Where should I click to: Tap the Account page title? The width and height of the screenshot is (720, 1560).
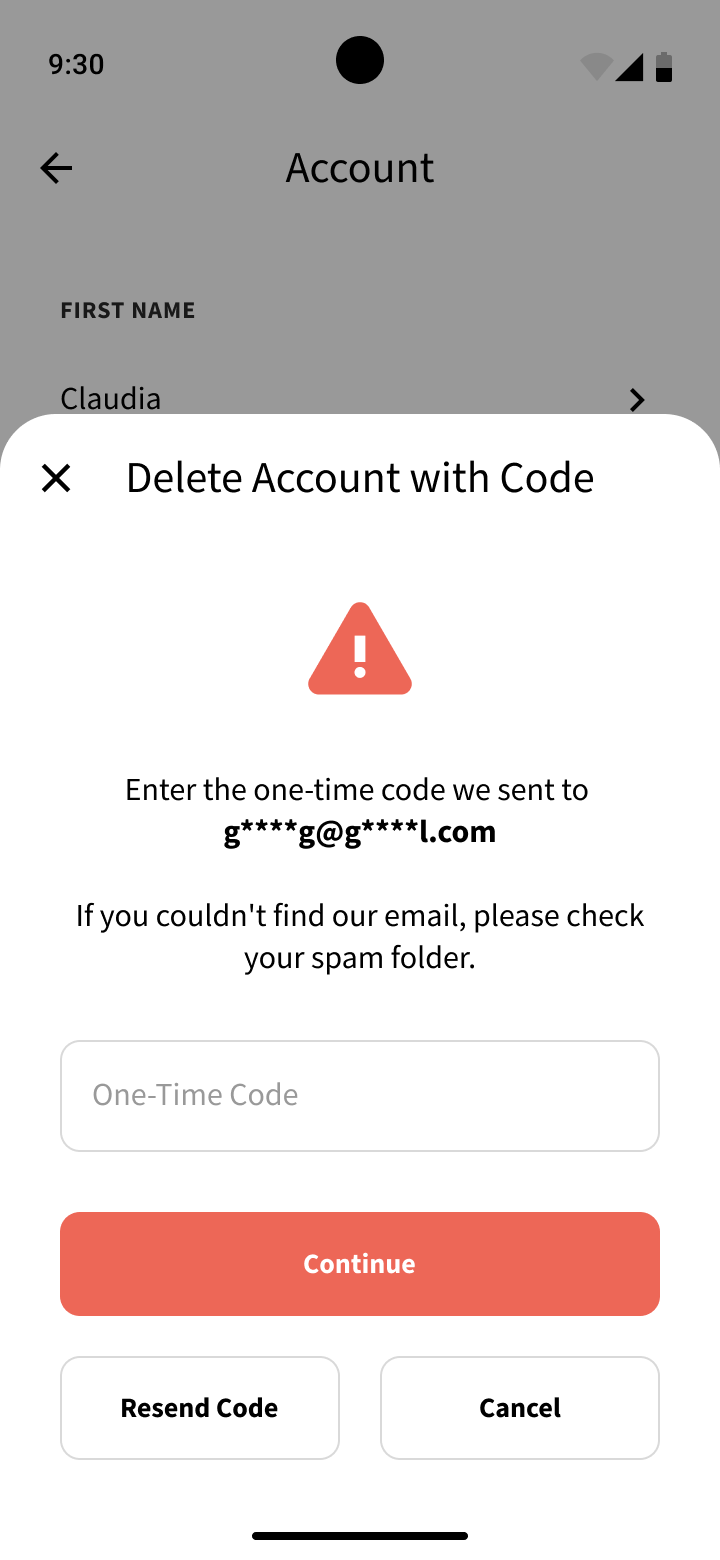pos(360,168)
